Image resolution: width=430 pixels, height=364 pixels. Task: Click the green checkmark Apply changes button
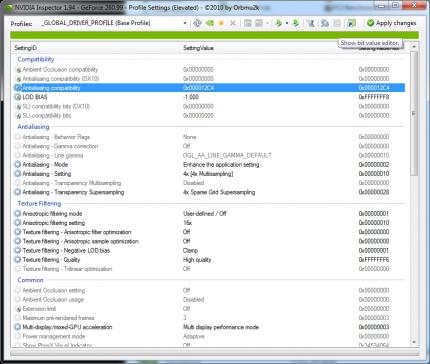pyautogui.click(x=391, y=23)
